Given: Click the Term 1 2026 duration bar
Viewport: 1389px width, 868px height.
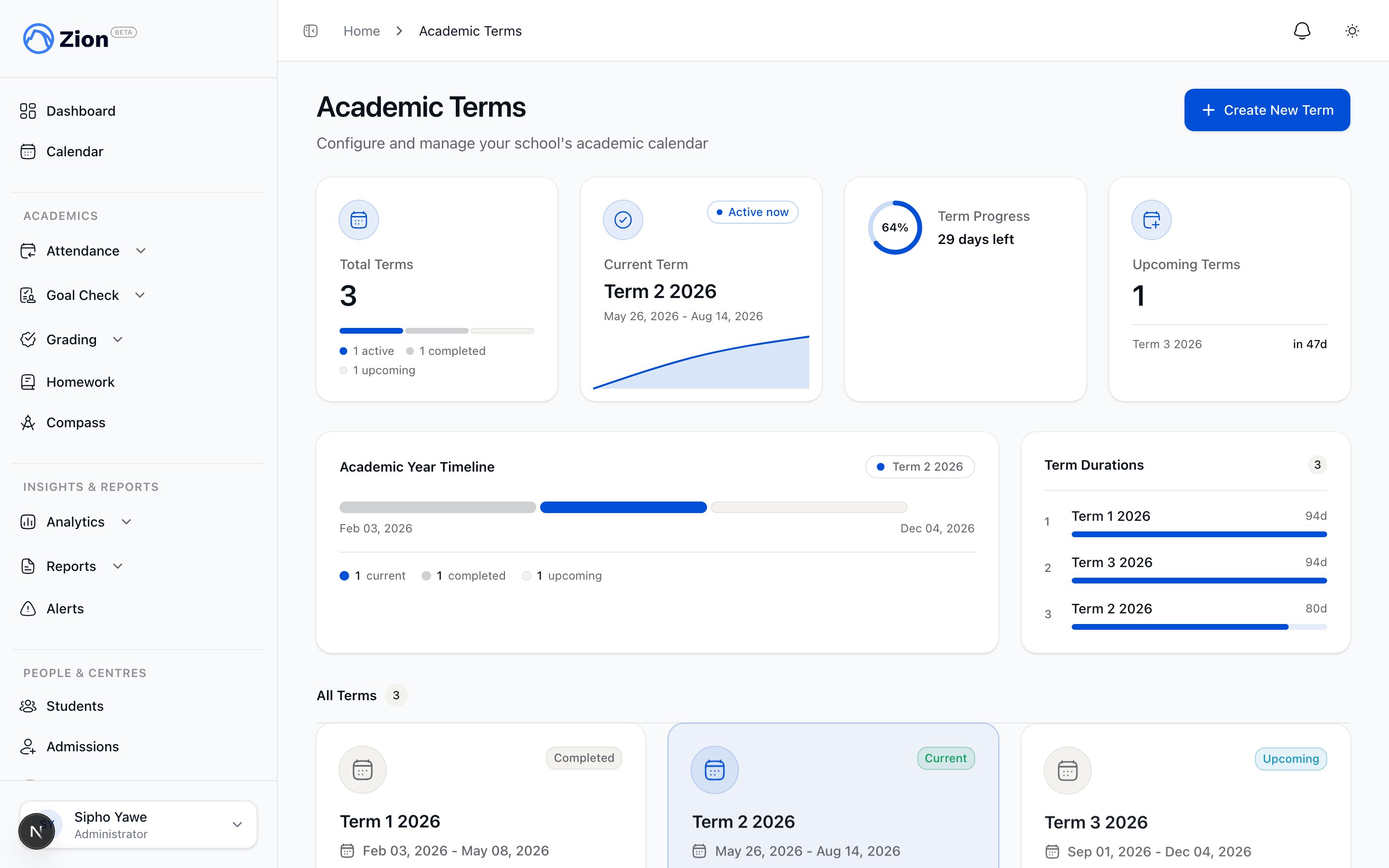Looking at the screenshot, I should point(1199,534).
